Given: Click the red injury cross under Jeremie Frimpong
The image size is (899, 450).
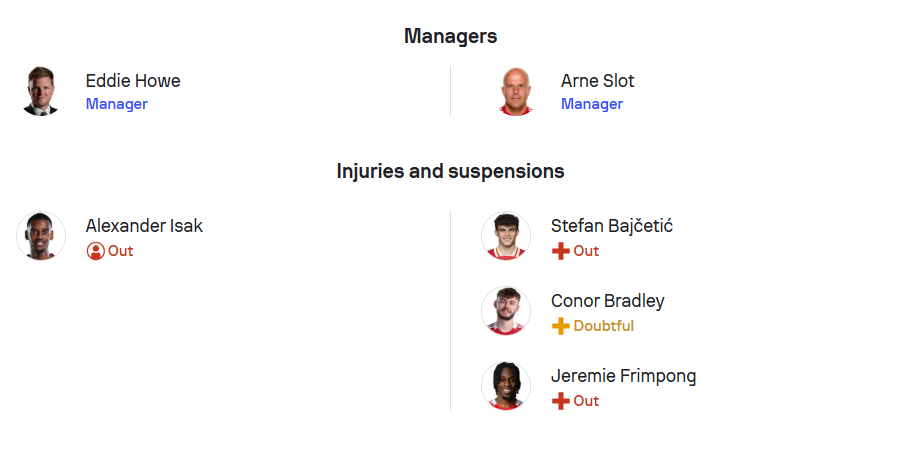Looking at the screenshot, I should pyautogui.click(x=560, y=401).
